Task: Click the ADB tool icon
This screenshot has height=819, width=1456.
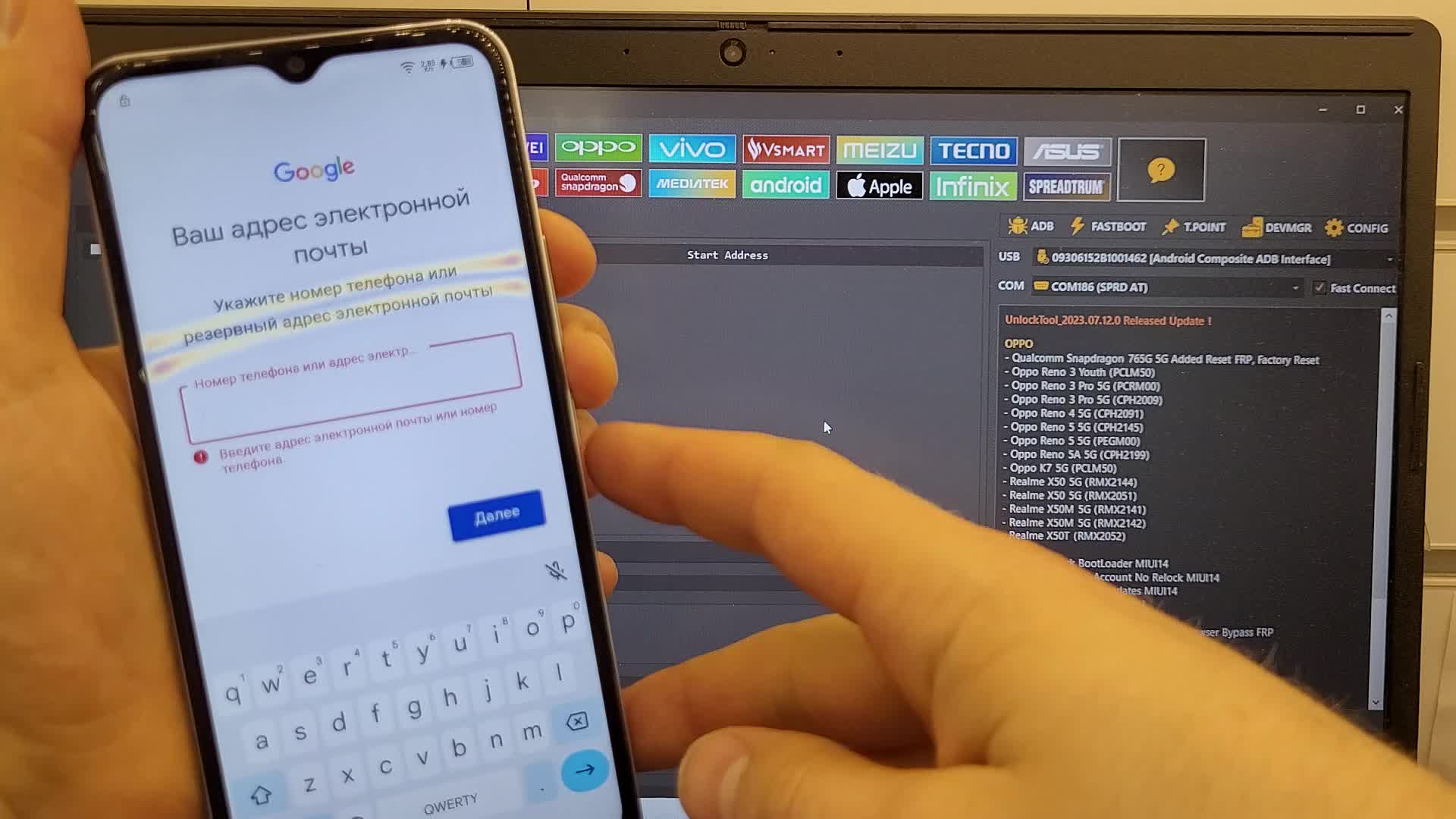Action: [1030, 226]
